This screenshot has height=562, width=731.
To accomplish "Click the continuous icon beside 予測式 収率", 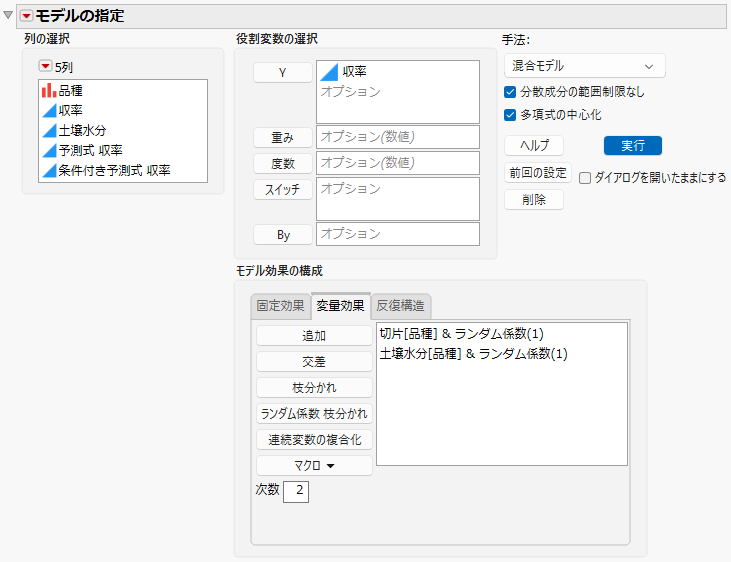I will (49, 150).
